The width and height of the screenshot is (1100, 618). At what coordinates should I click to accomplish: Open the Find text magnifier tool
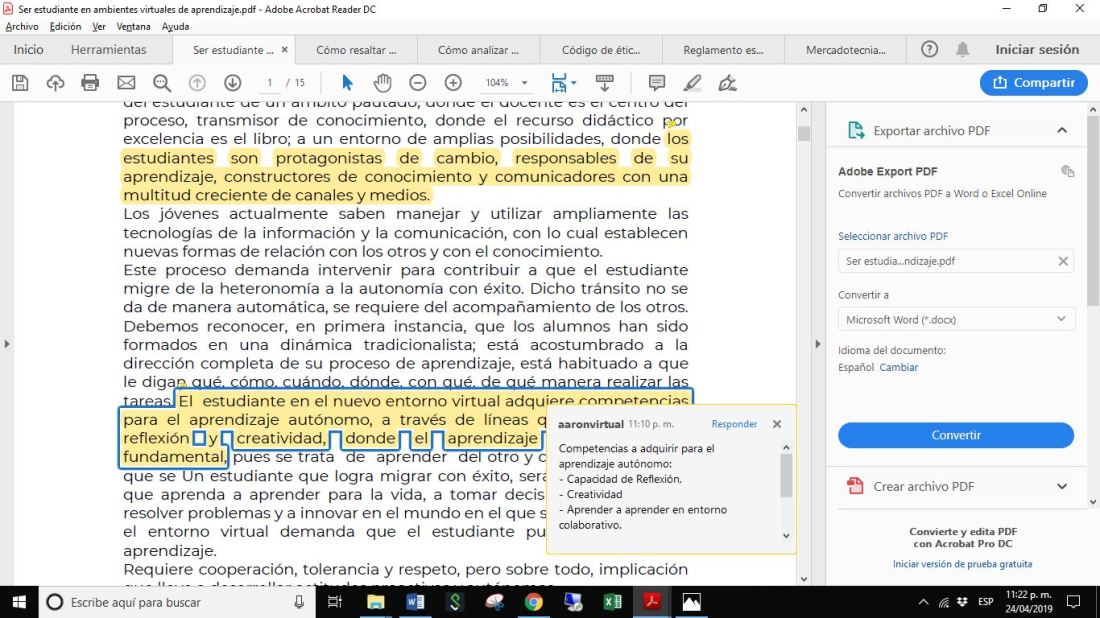[x=162, y=83]
